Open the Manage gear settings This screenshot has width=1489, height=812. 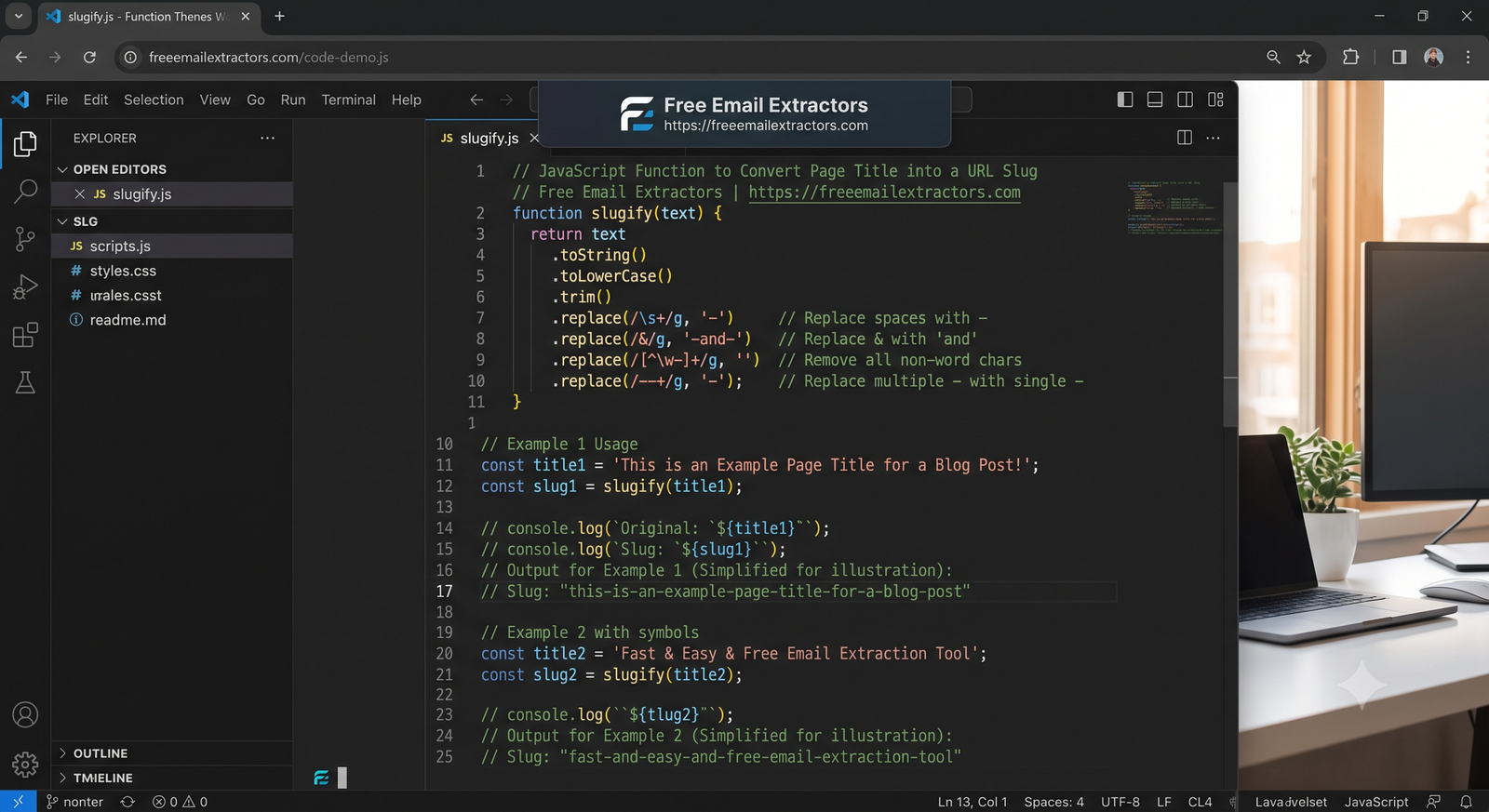25,765
